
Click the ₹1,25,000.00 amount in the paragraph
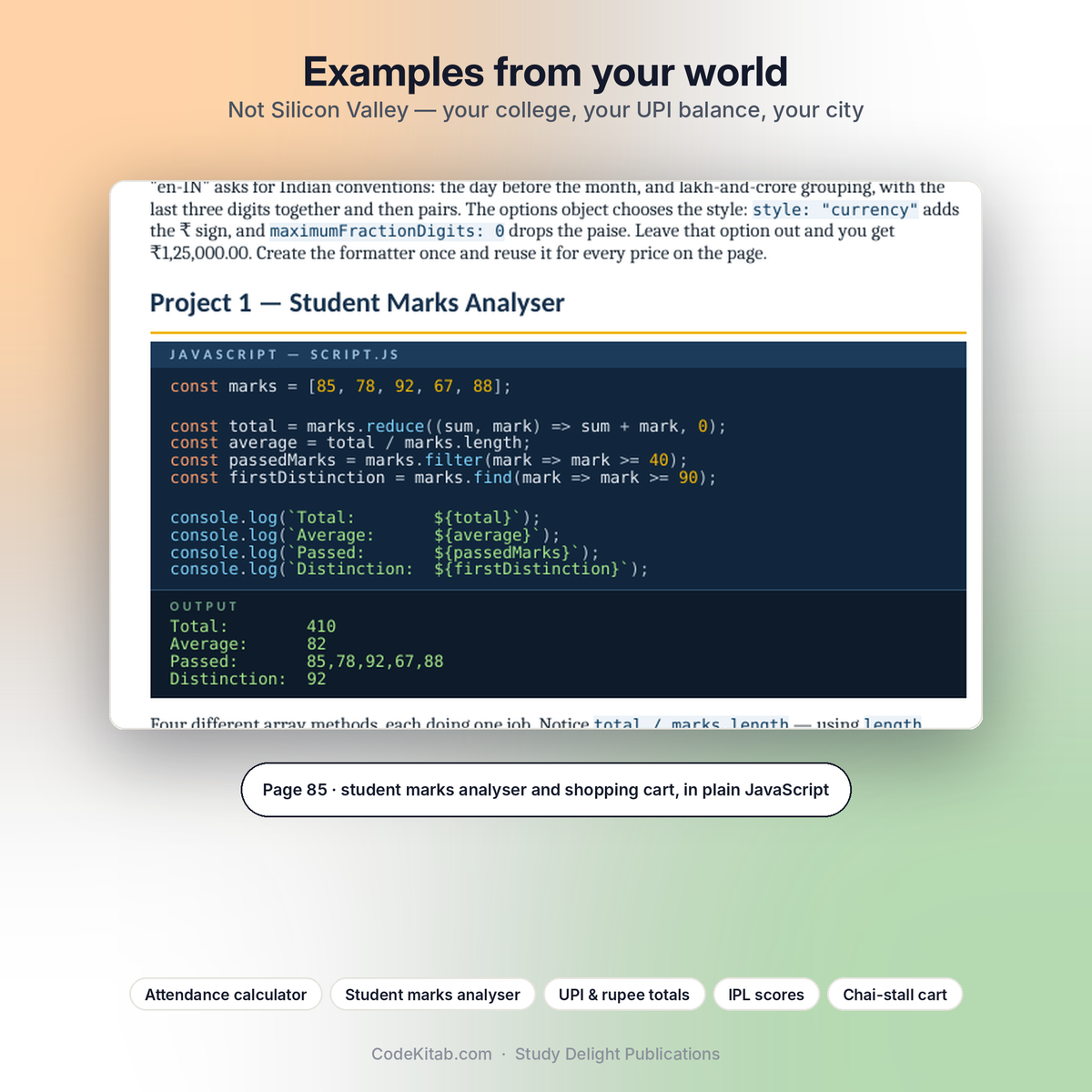coord(200,253)
